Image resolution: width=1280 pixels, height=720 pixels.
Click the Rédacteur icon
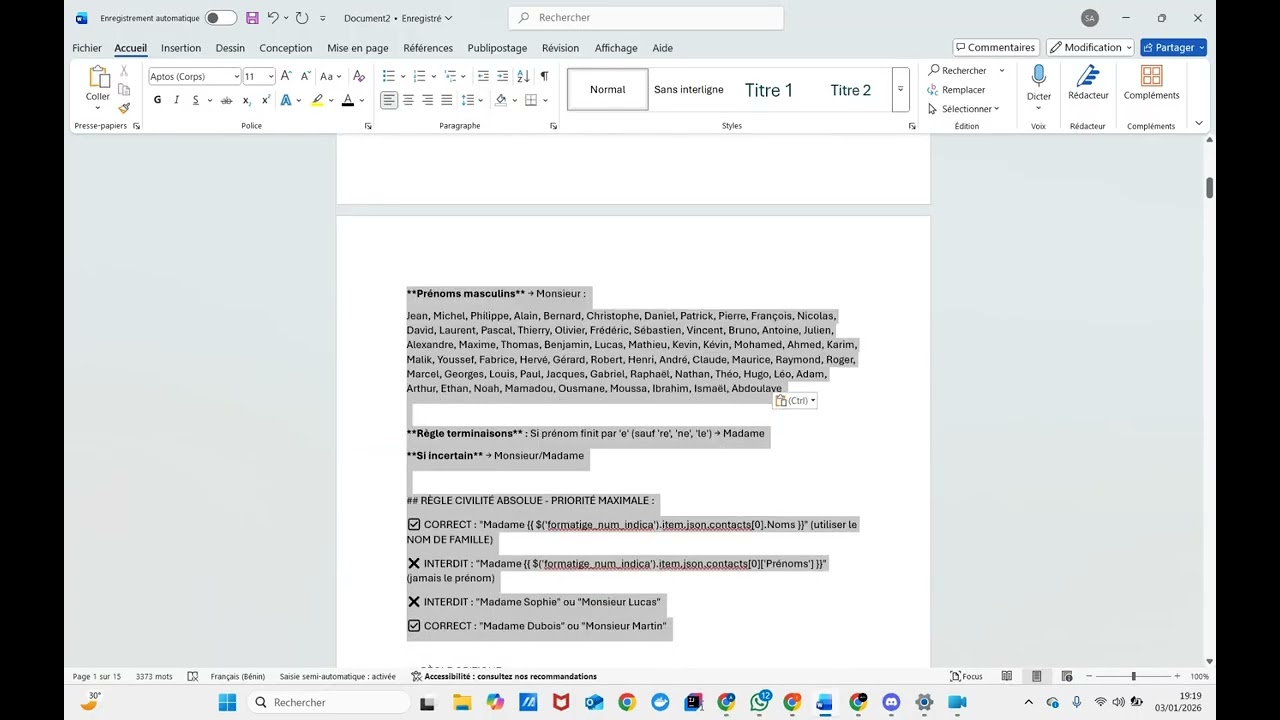click(1088, 76)
